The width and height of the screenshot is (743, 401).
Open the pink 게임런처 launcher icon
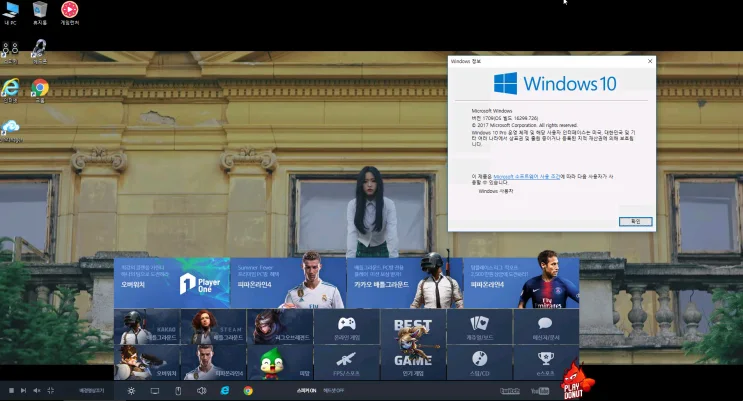(70, 13)
